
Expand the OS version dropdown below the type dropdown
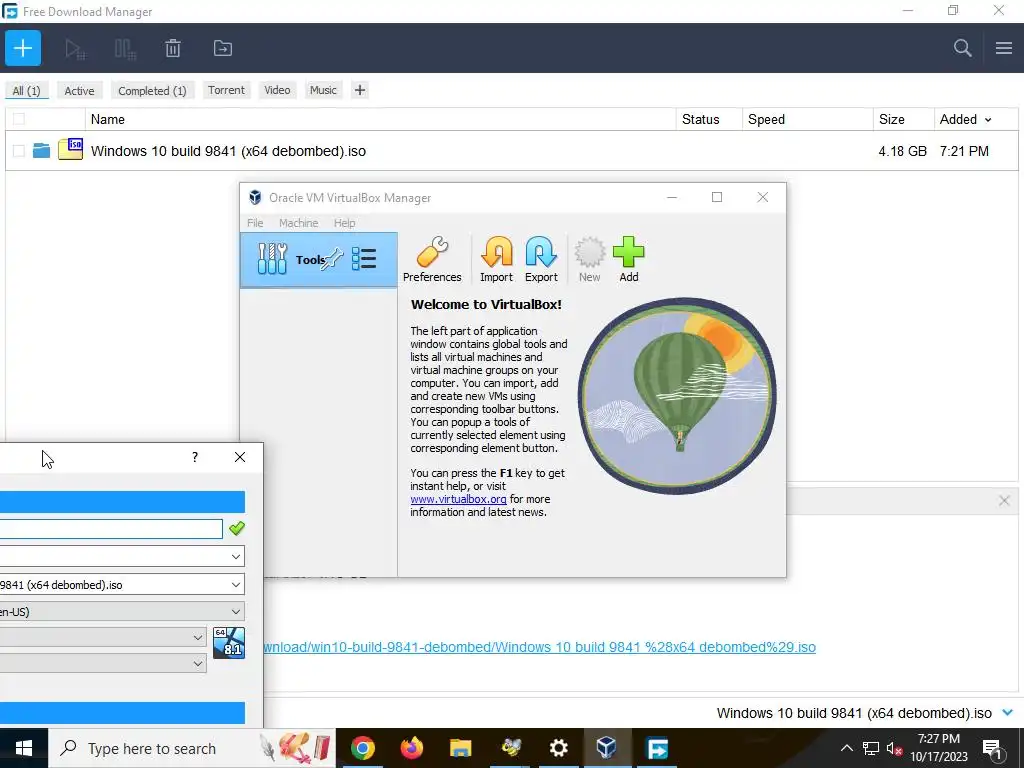(x=197, y=664)
